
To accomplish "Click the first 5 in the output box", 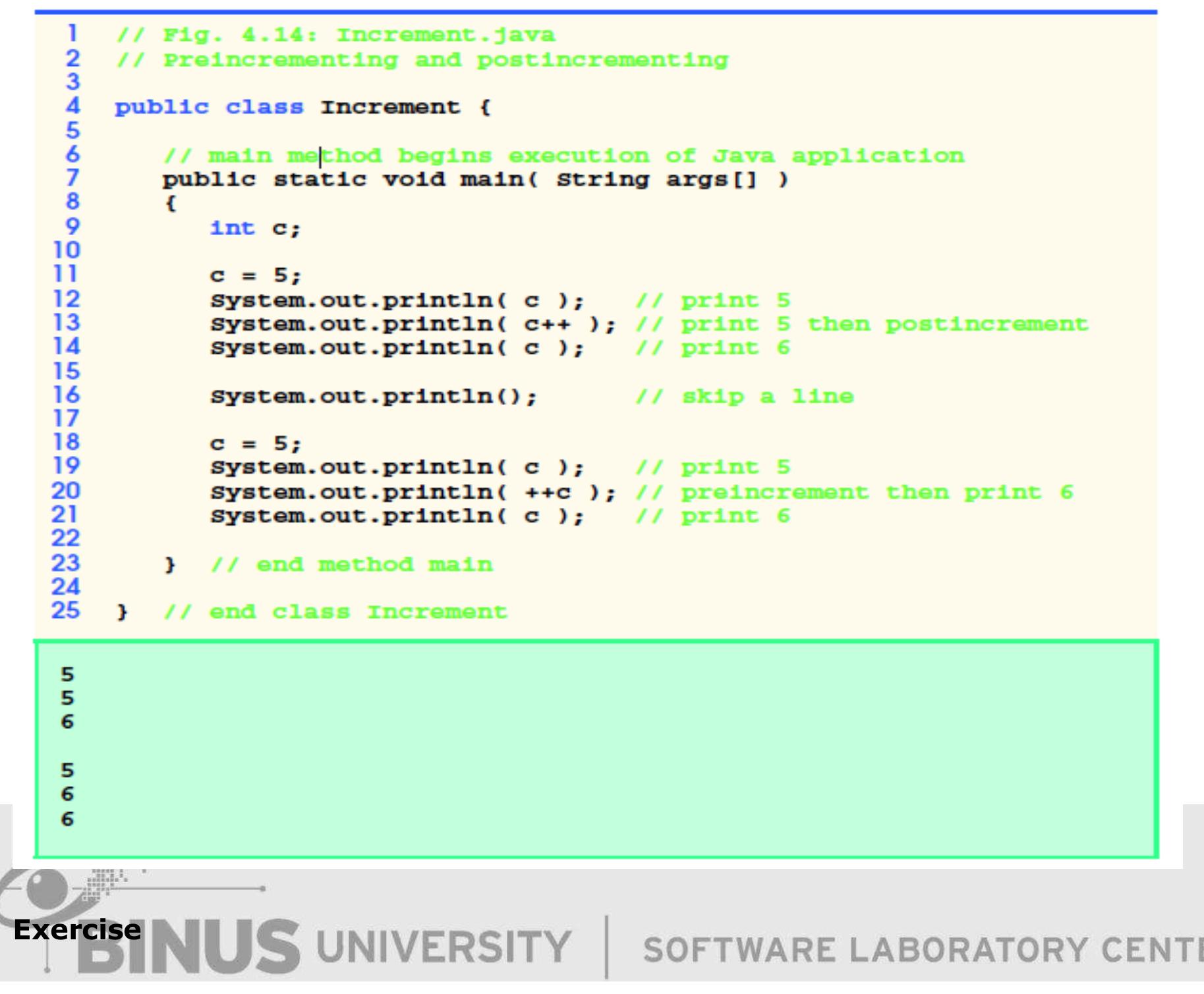I will (x=67, y=674).
